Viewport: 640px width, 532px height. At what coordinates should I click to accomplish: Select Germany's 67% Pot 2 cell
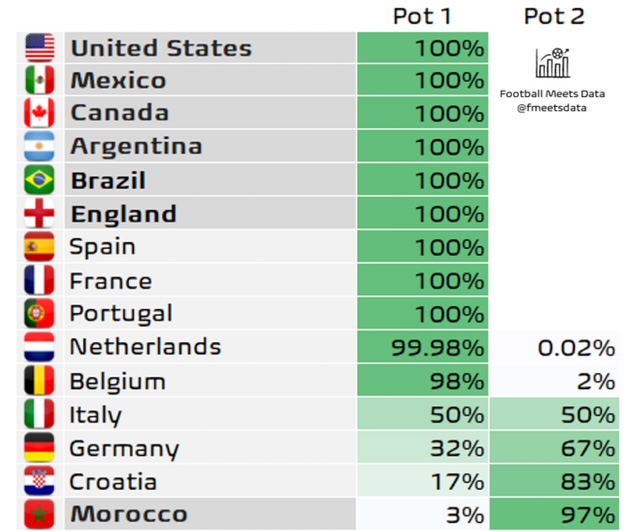[x=553, y=449]
